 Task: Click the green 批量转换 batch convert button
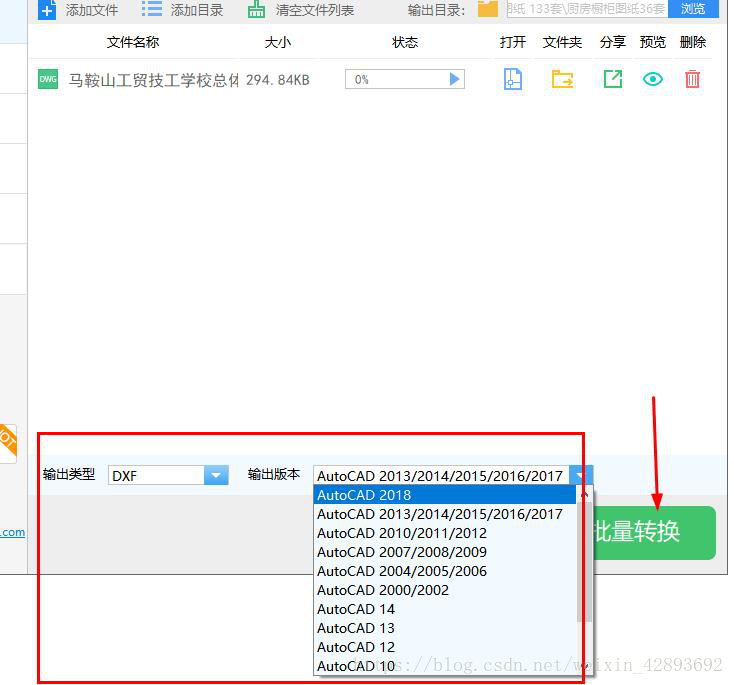coord(654,532)
